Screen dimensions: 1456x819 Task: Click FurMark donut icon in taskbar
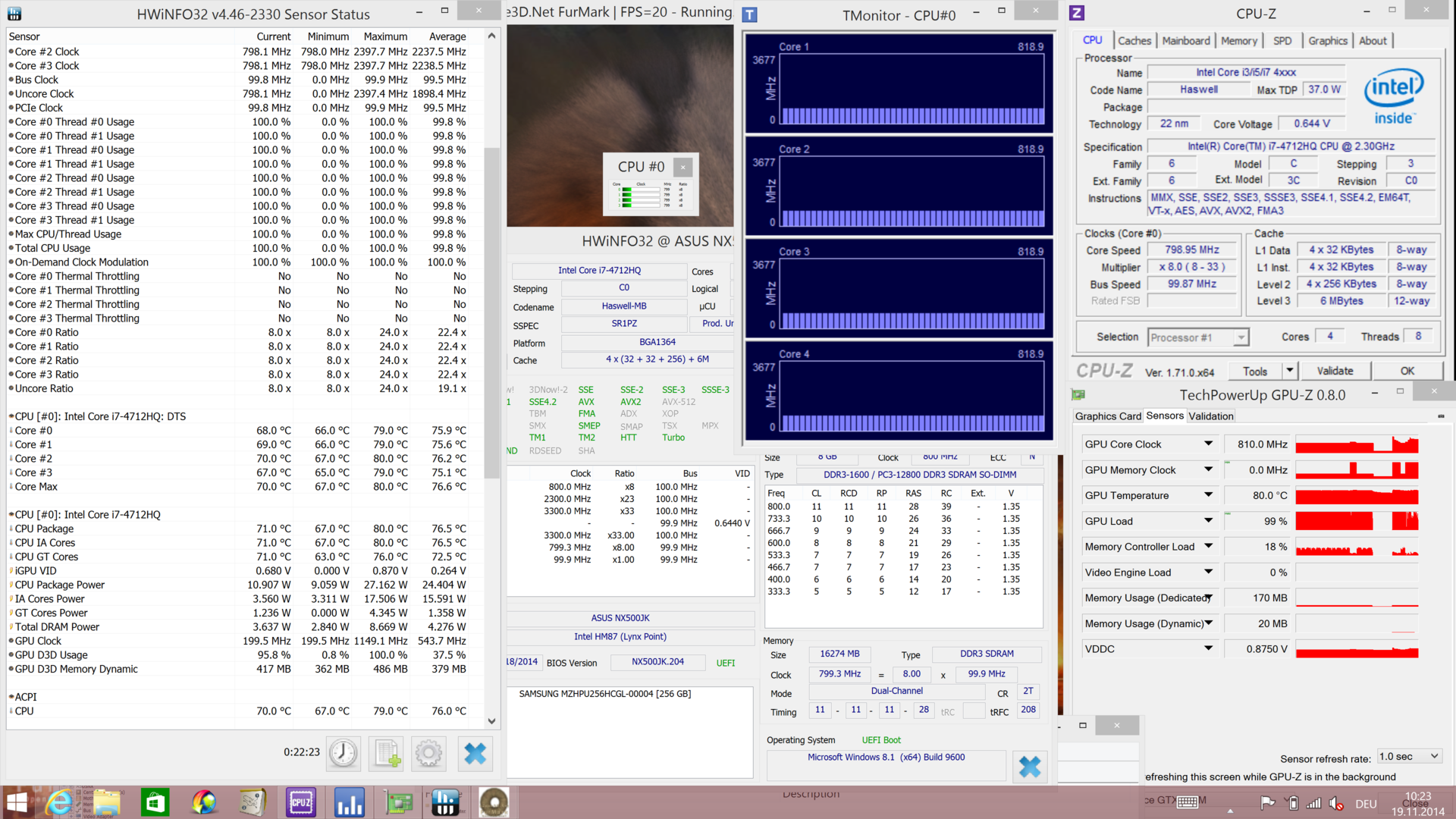pos(494,802)
